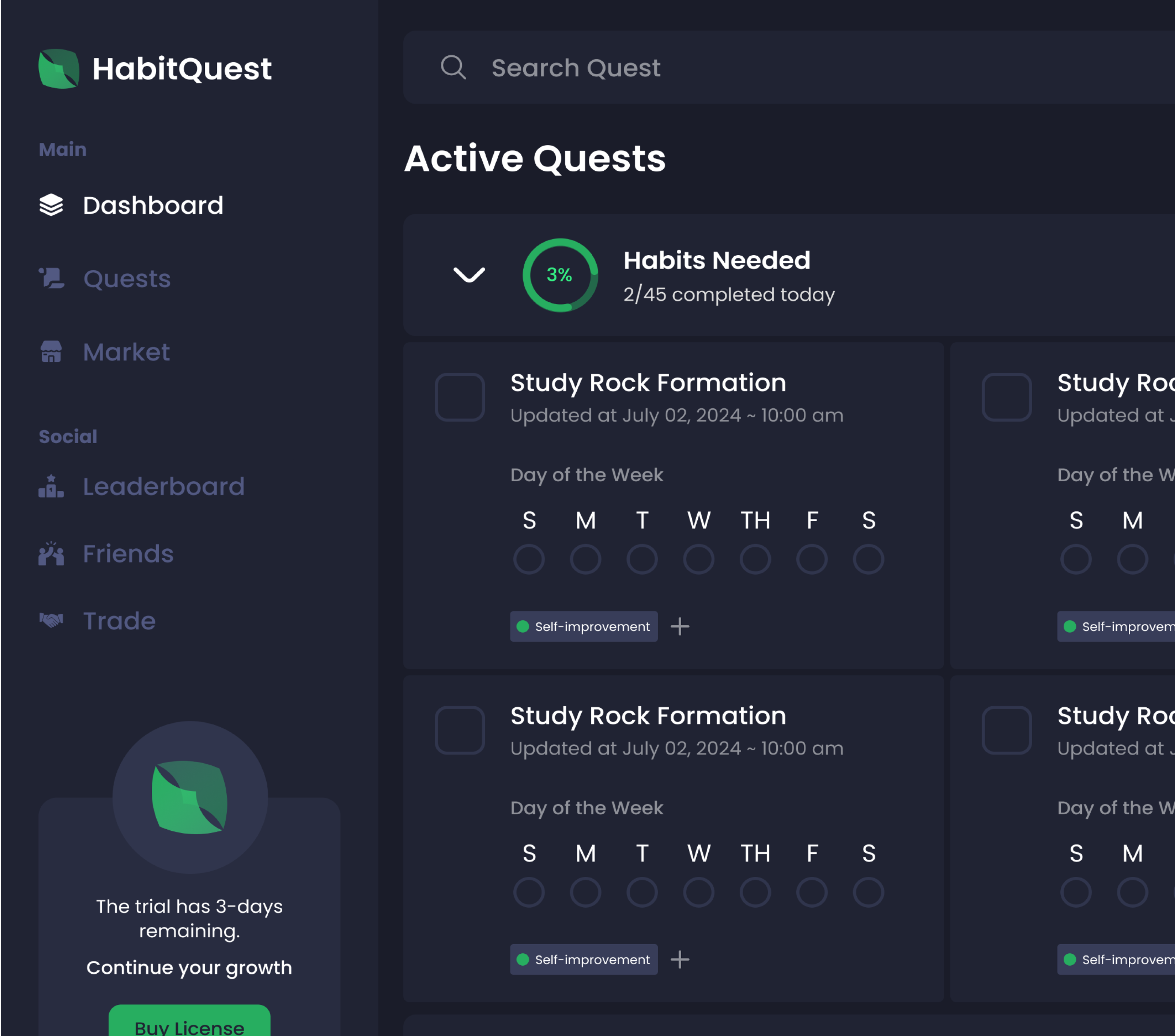The height and width of the screenshot is (1036, 1175).
Task: Tick the top-right quest card checkbox
Action: (1006, 397)
